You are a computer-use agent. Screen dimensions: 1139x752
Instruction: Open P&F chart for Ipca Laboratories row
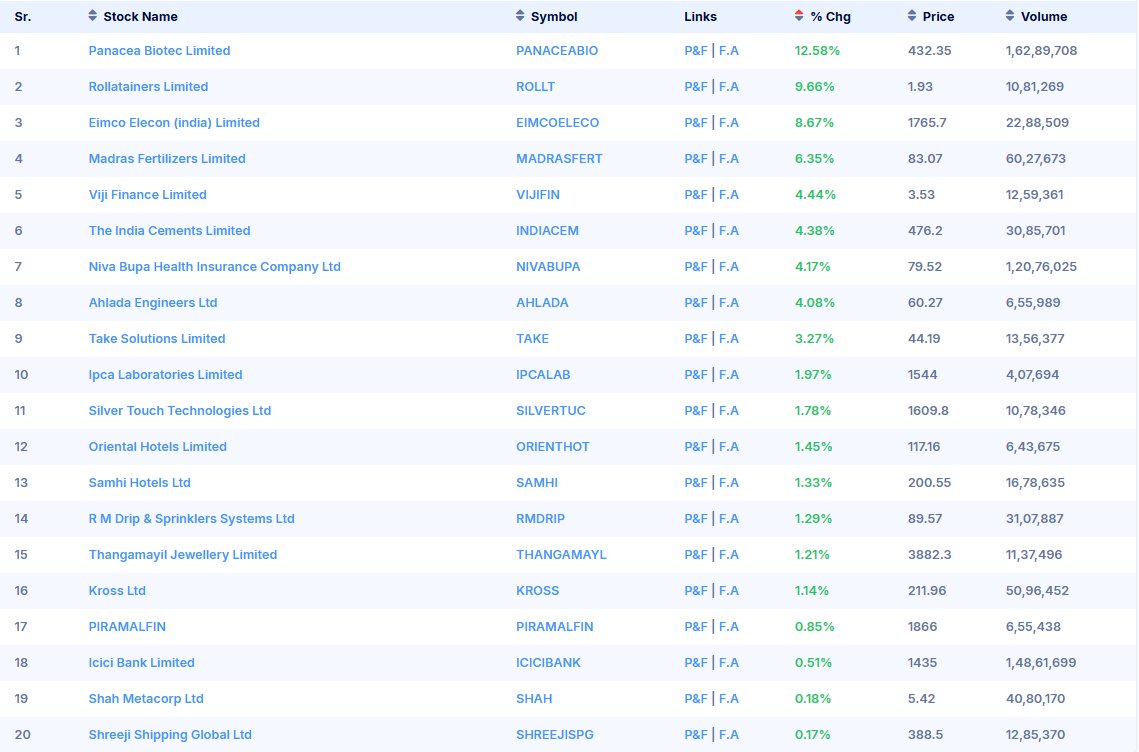(695, 375)
